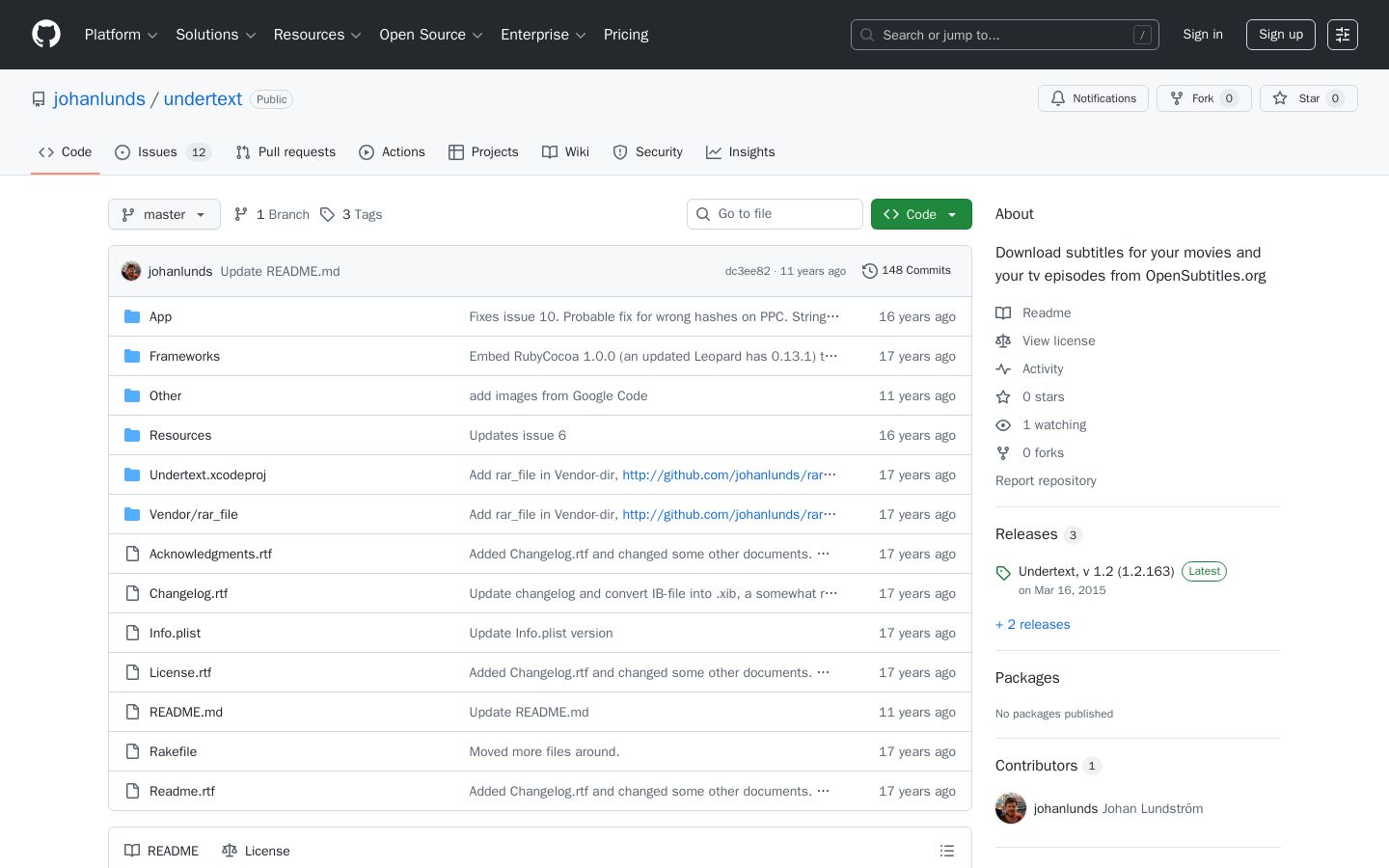Expand the Resources header menu
Image resolution: width=1389 pixels, height=868 pixels.
(317, 35)
